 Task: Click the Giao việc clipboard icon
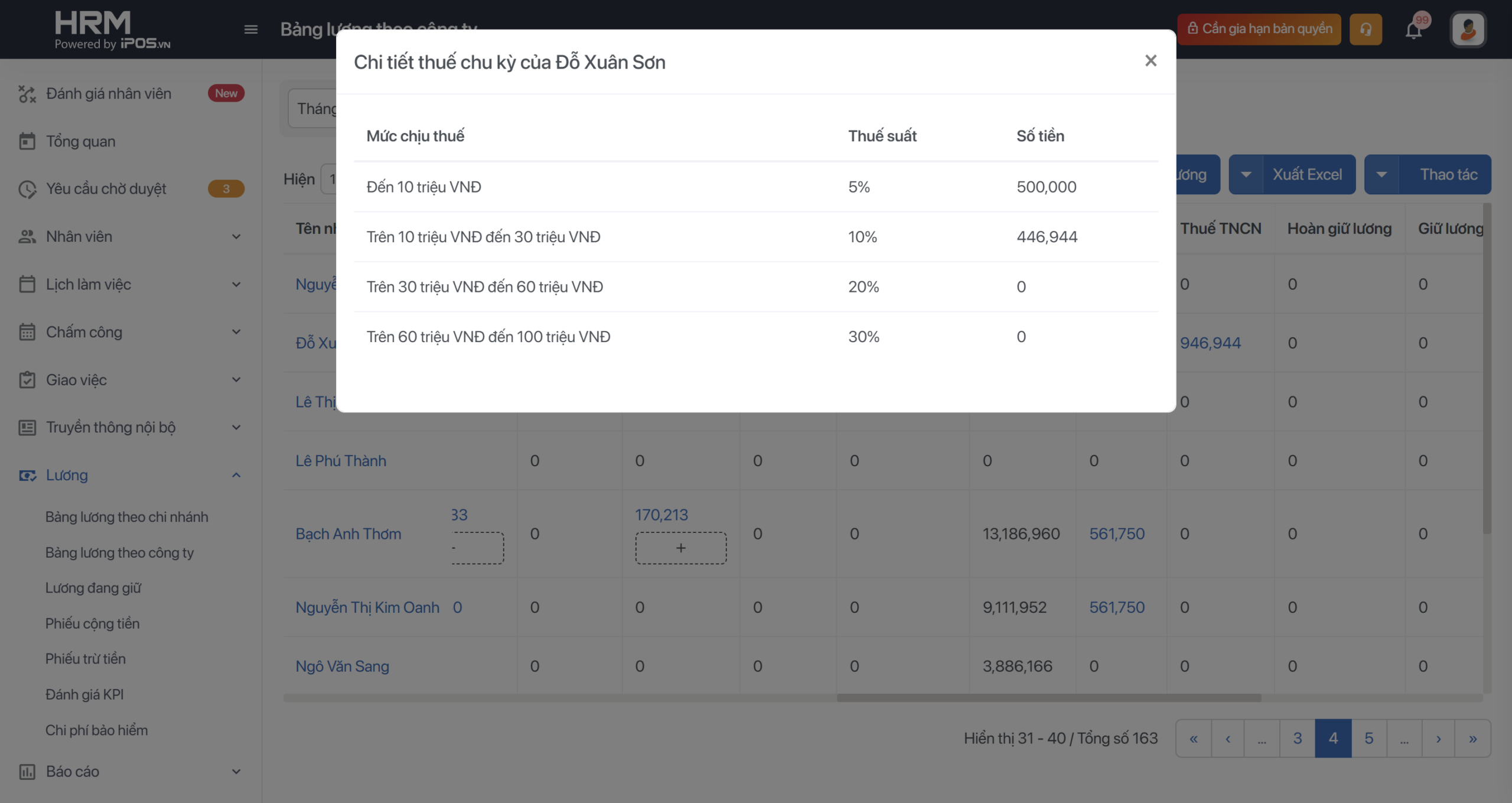point(27,380)
